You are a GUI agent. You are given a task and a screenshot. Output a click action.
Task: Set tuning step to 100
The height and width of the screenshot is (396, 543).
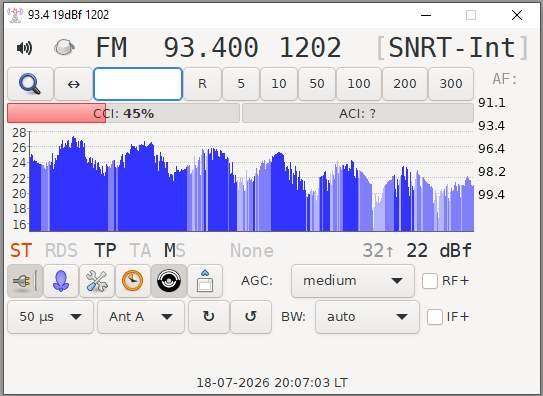click(x=359, y=84)
